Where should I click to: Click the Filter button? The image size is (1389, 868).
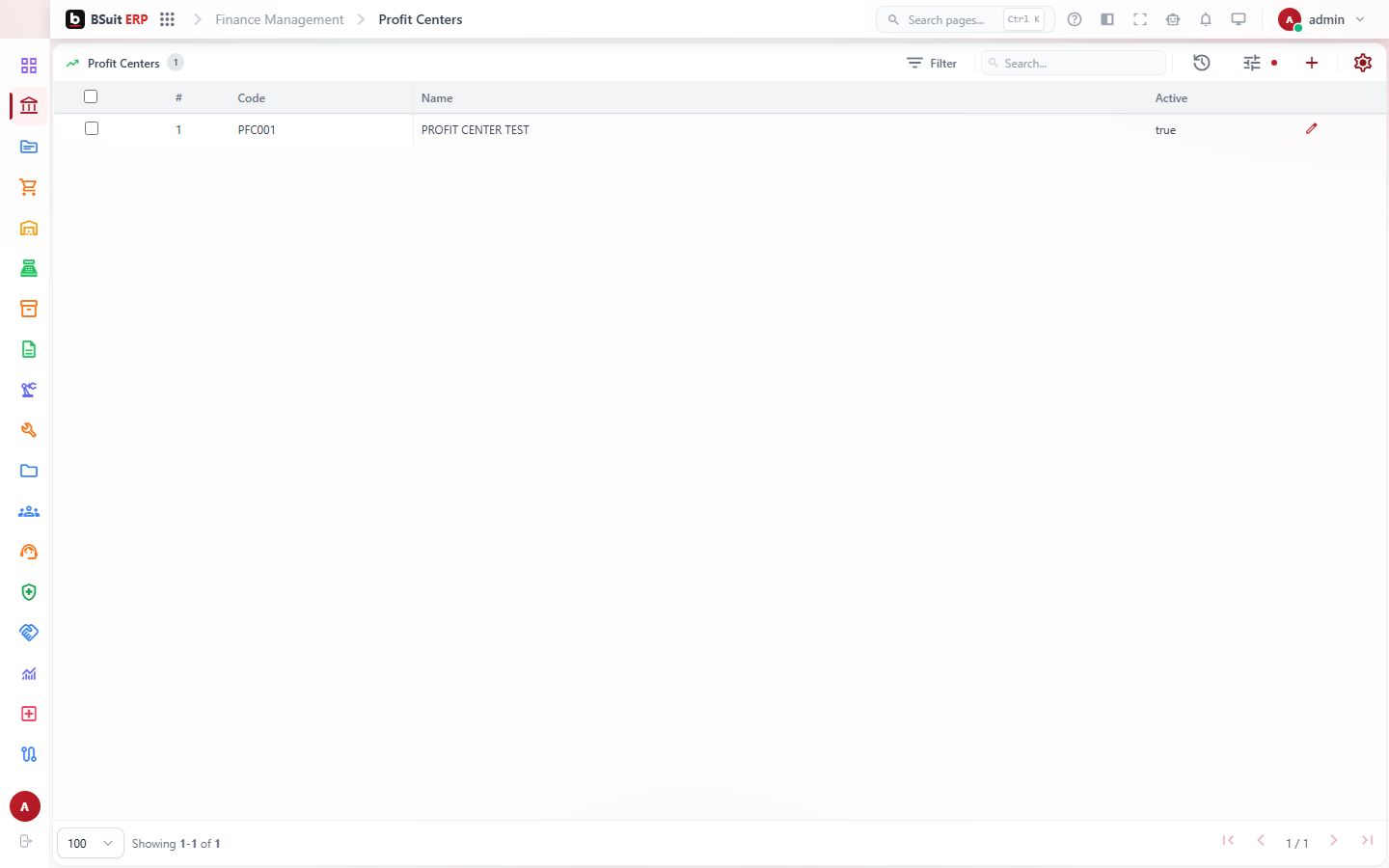(932, 63)
